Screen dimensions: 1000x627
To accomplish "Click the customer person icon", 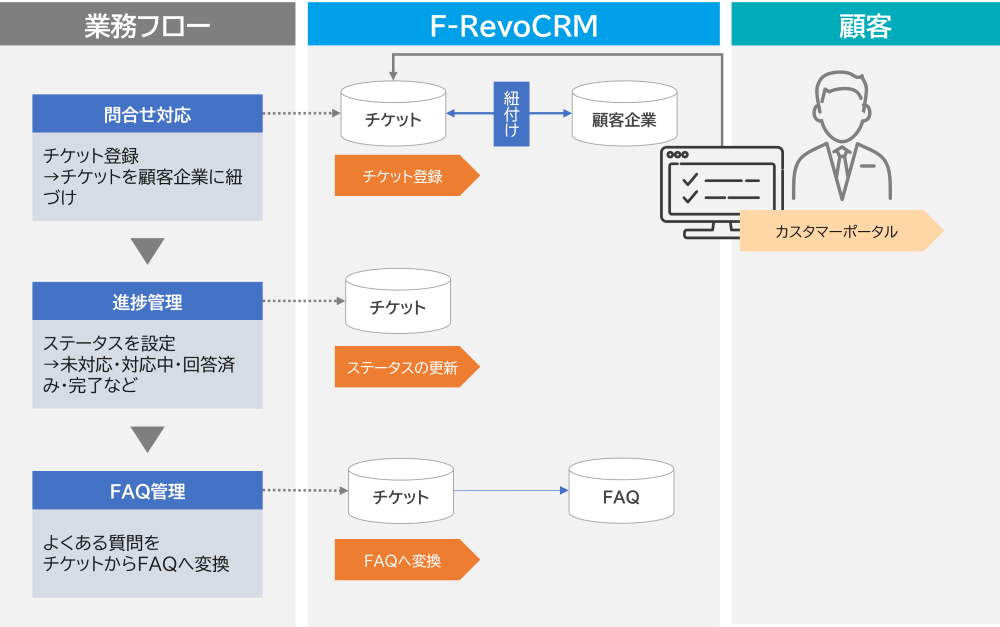I will point(842,136).
